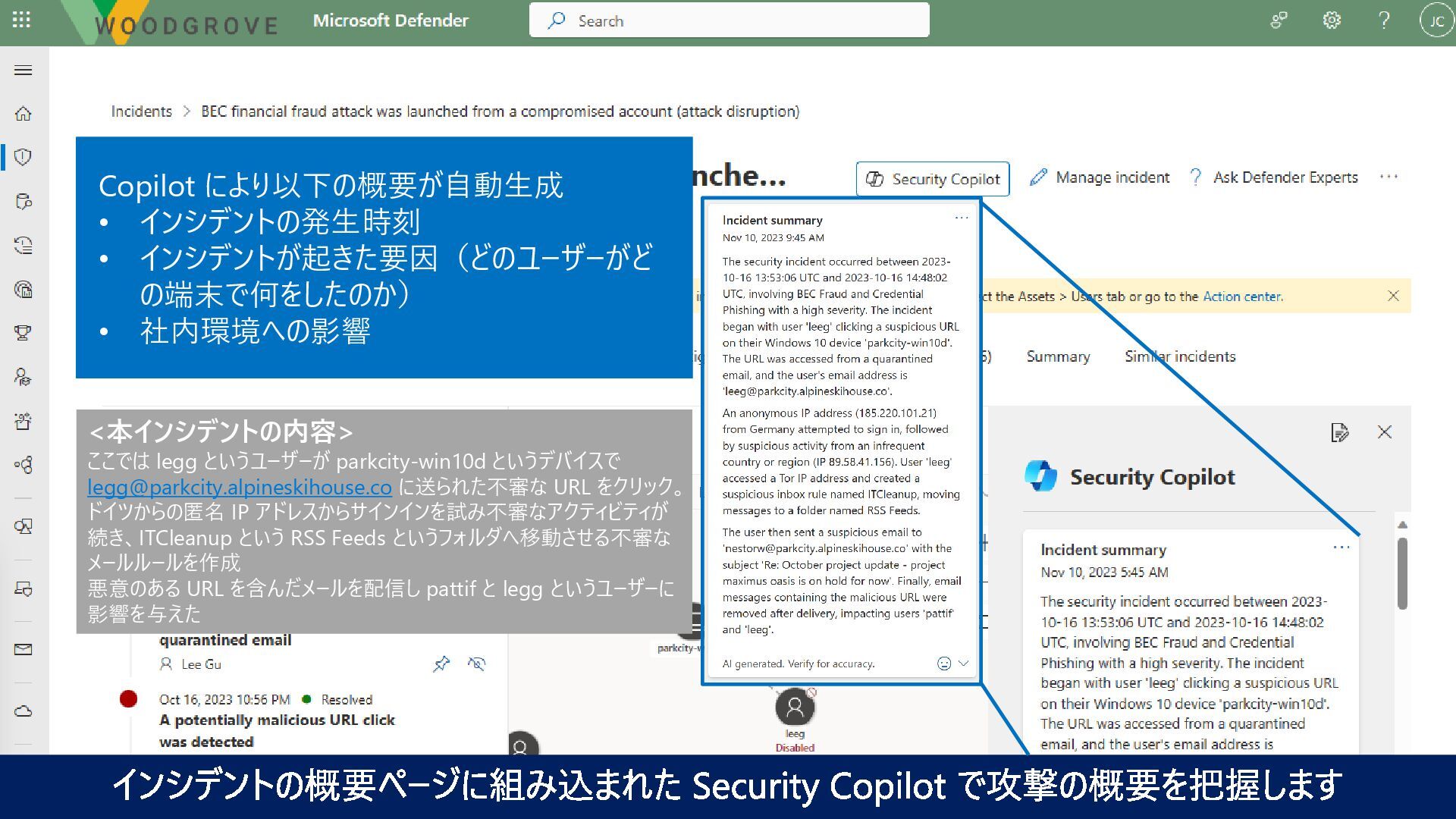Open Incidents shield icon in sidebar

pyautogui.click(x=24, y=157)
